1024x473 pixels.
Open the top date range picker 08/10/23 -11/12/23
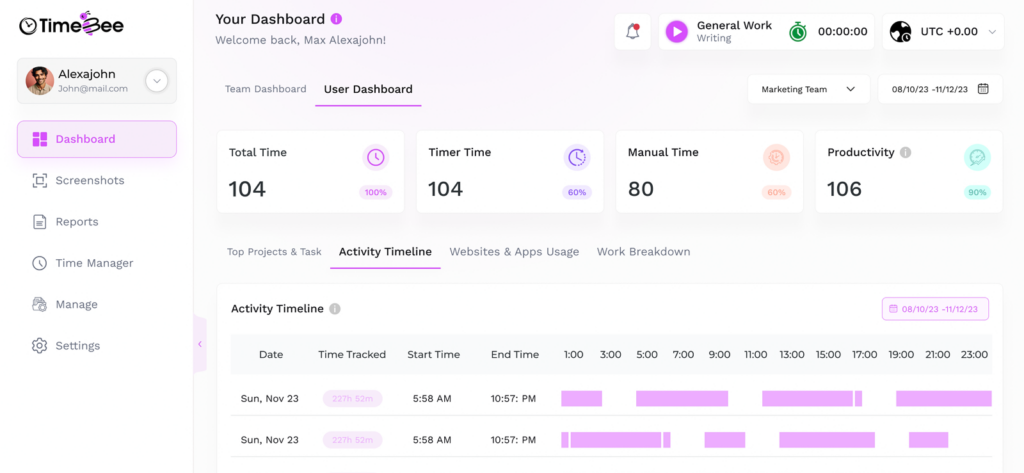[x=940, y=90]
